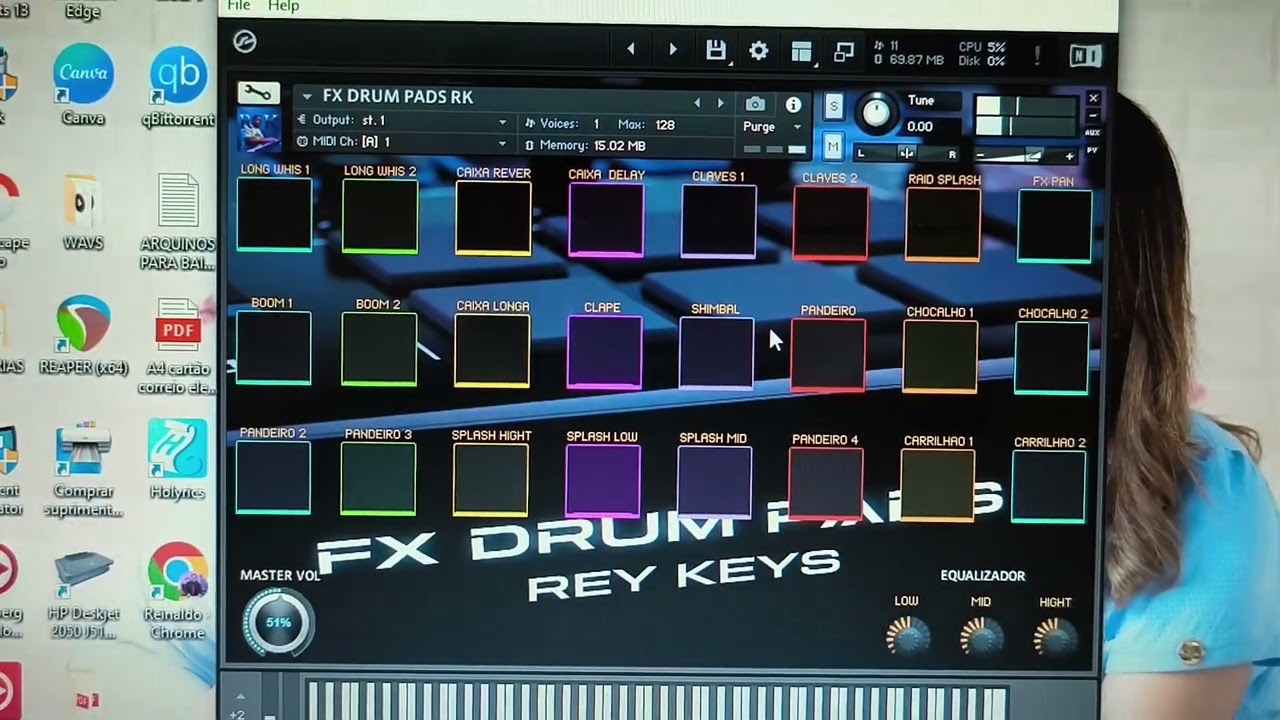This screenshot has height=720, width=1280.
Task: Close the FX DRUM PADS RK instrument
Action: (x=1093, y=98)
